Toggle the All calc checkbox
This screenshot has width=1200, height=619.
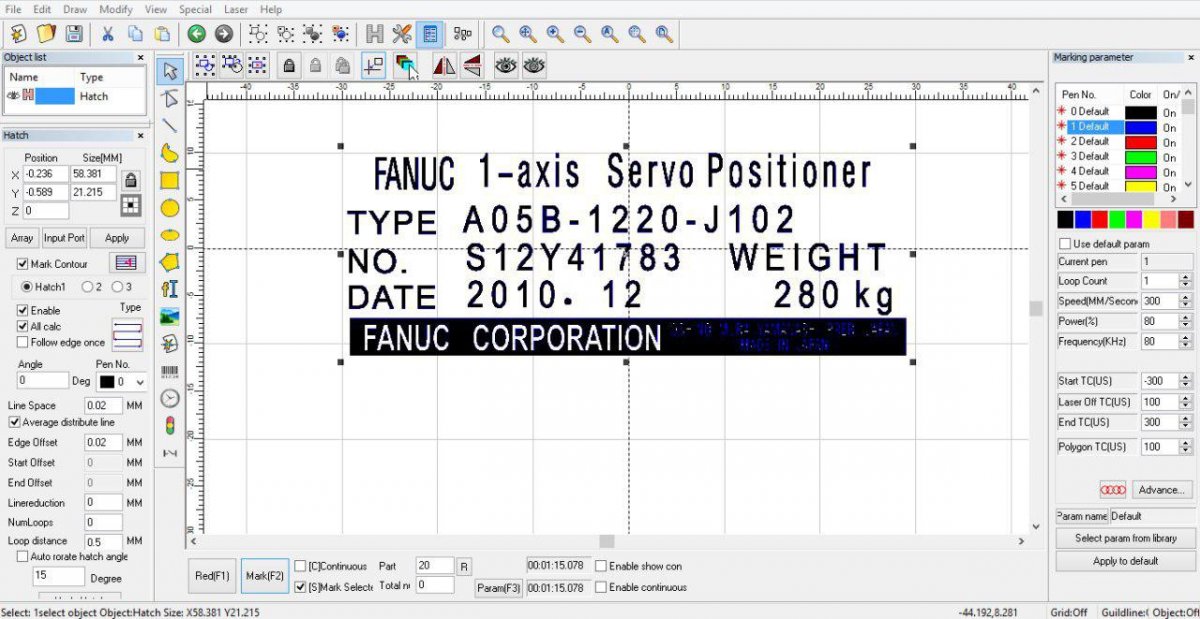(x=23, y=326)
